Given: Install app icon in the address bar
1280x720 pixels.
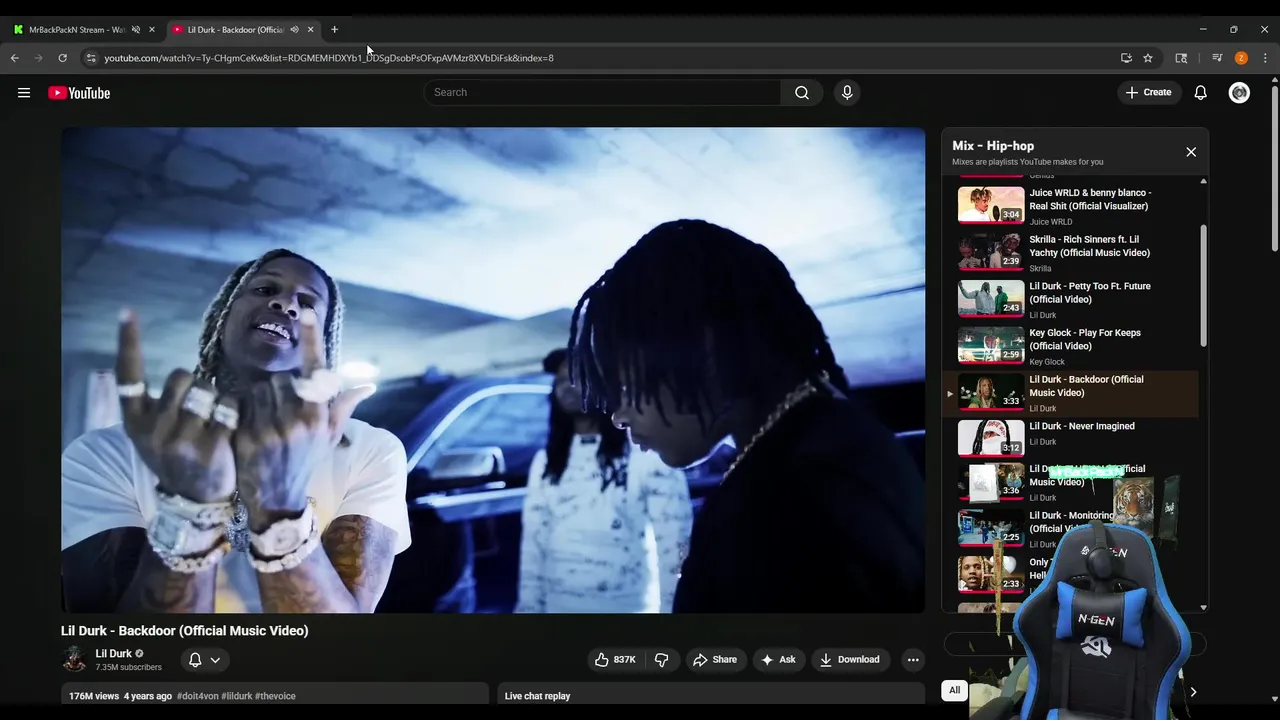Looking at the screenshot, I should coord(1126,58).
